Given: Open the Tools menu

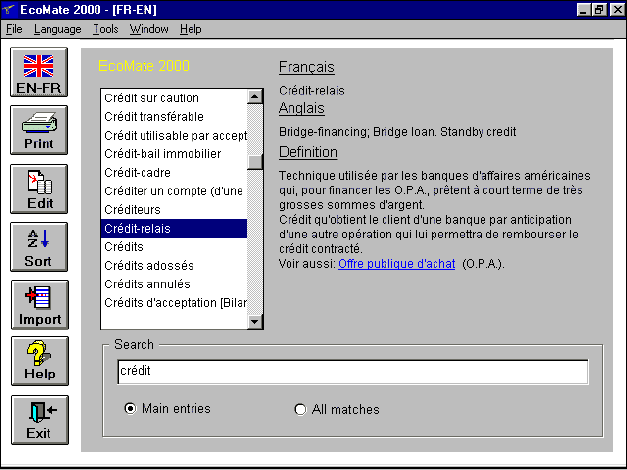Looking at the screenshot, I should [105, 30].
